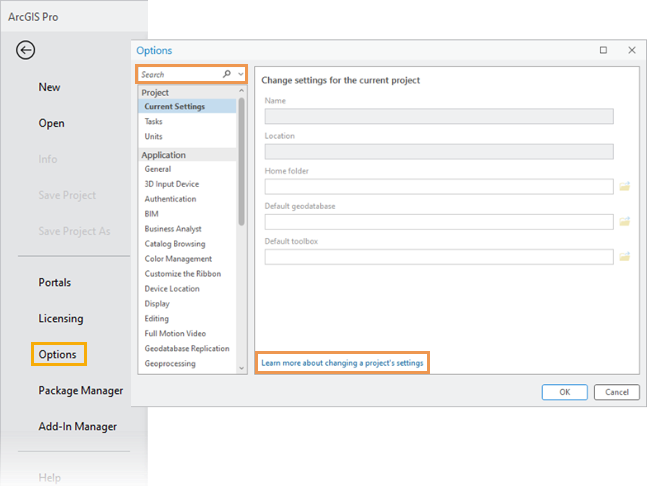Click the category list scroll-down arrow

click(x=241, y=368)
